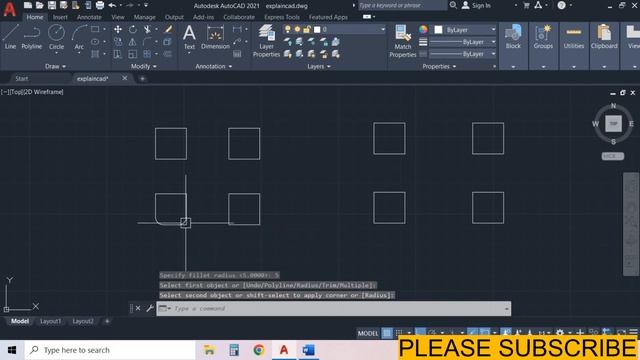Toggle snap mode in status bar
This screenshot has height=360, width=640.
click(x=400, y=333)
